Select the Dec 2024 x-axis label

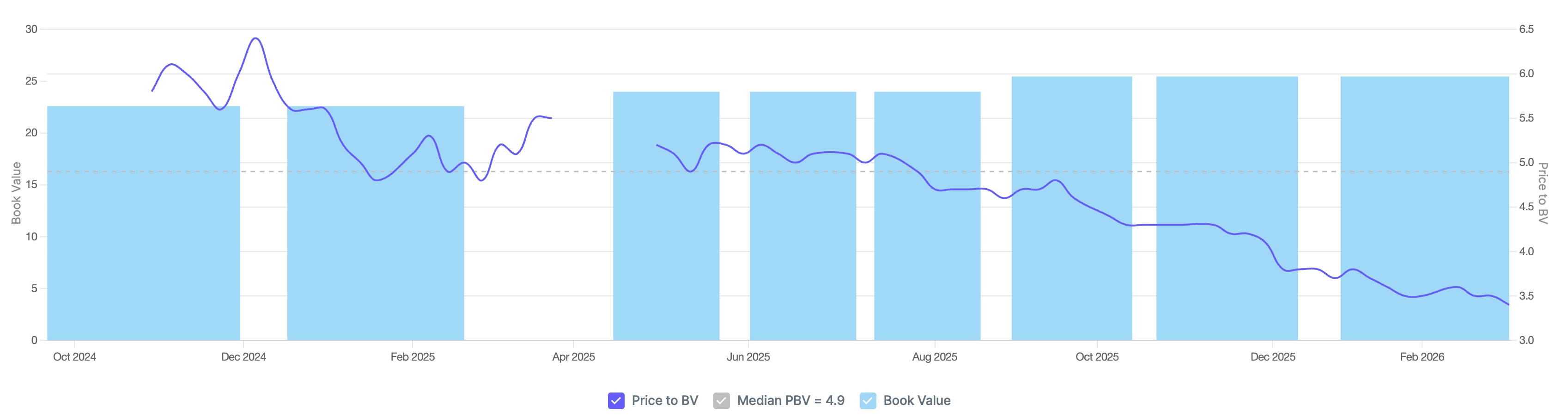[243, 357]
